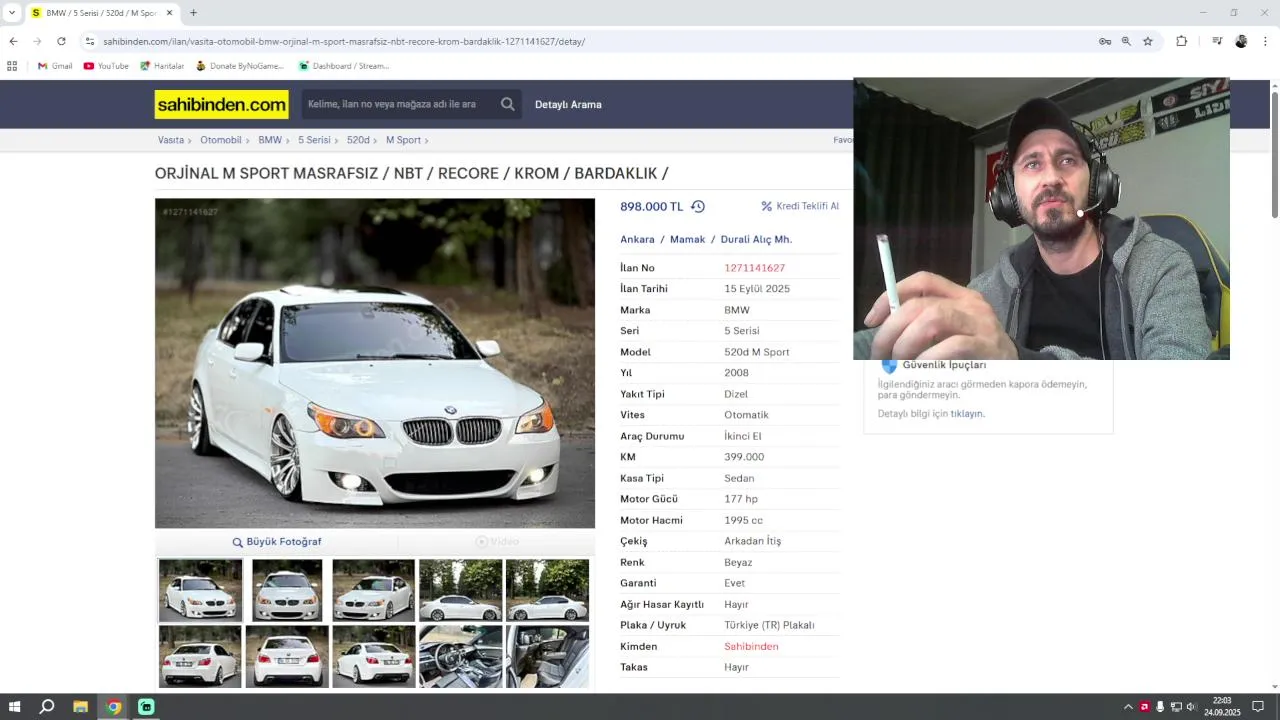Open Gmail bookmark

click(x=55, y=66)
